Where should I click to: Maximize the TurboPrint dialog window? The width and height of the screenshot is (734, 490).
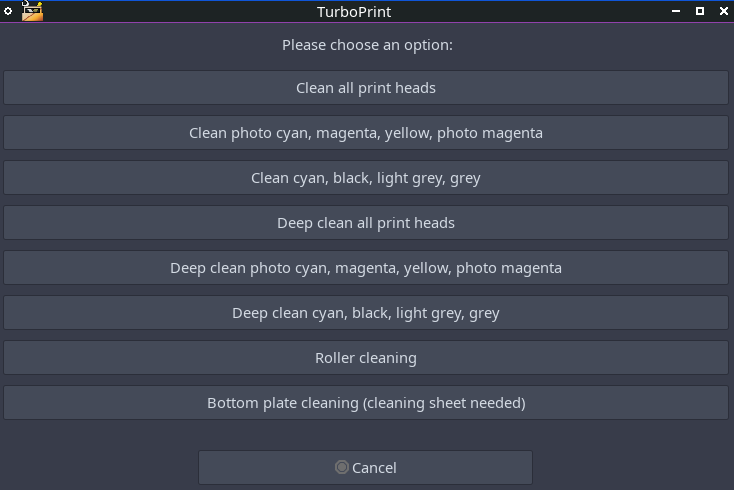(700, 11)
